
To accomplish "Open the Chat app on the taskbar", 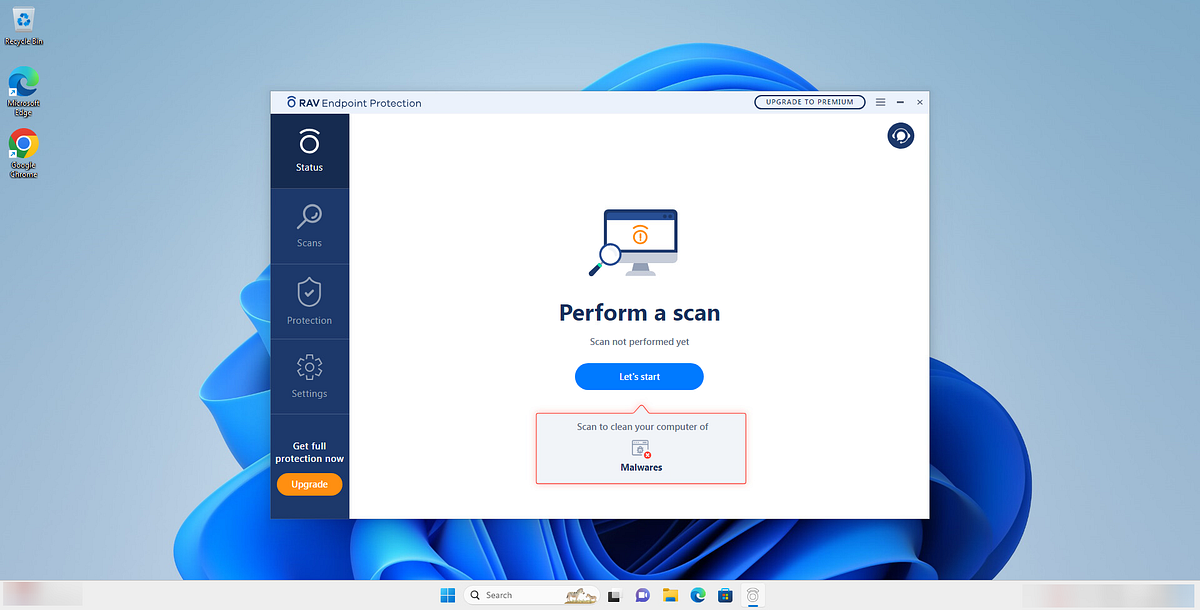I will 643,595.
